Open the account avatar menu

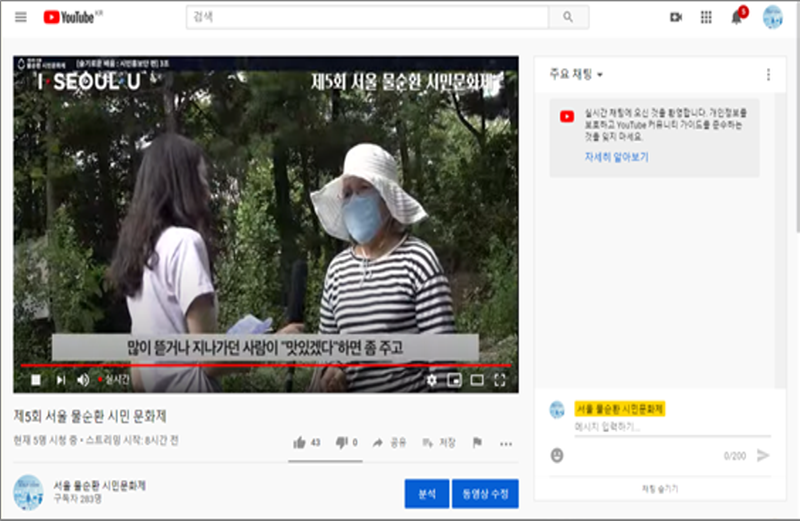point(772,17)
